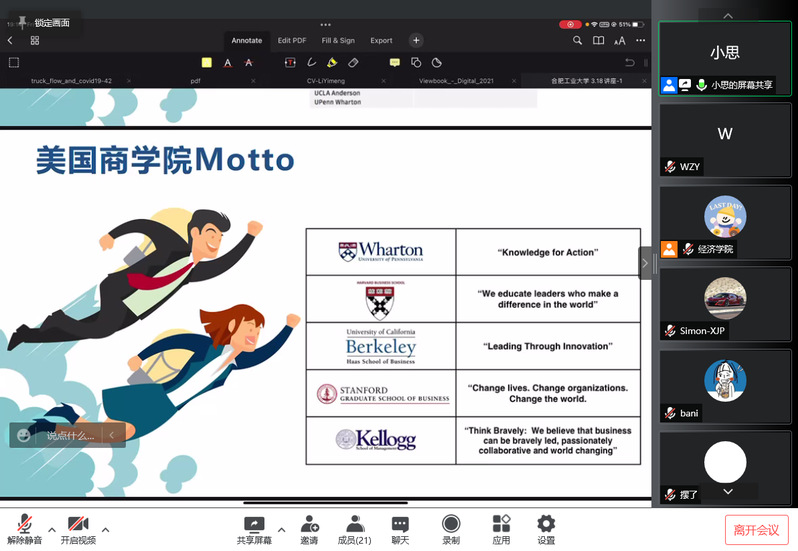Open the 应用 apps menu
Viewport: 798px width, 551px height.
pyautogui.click(x=501, y=530)
